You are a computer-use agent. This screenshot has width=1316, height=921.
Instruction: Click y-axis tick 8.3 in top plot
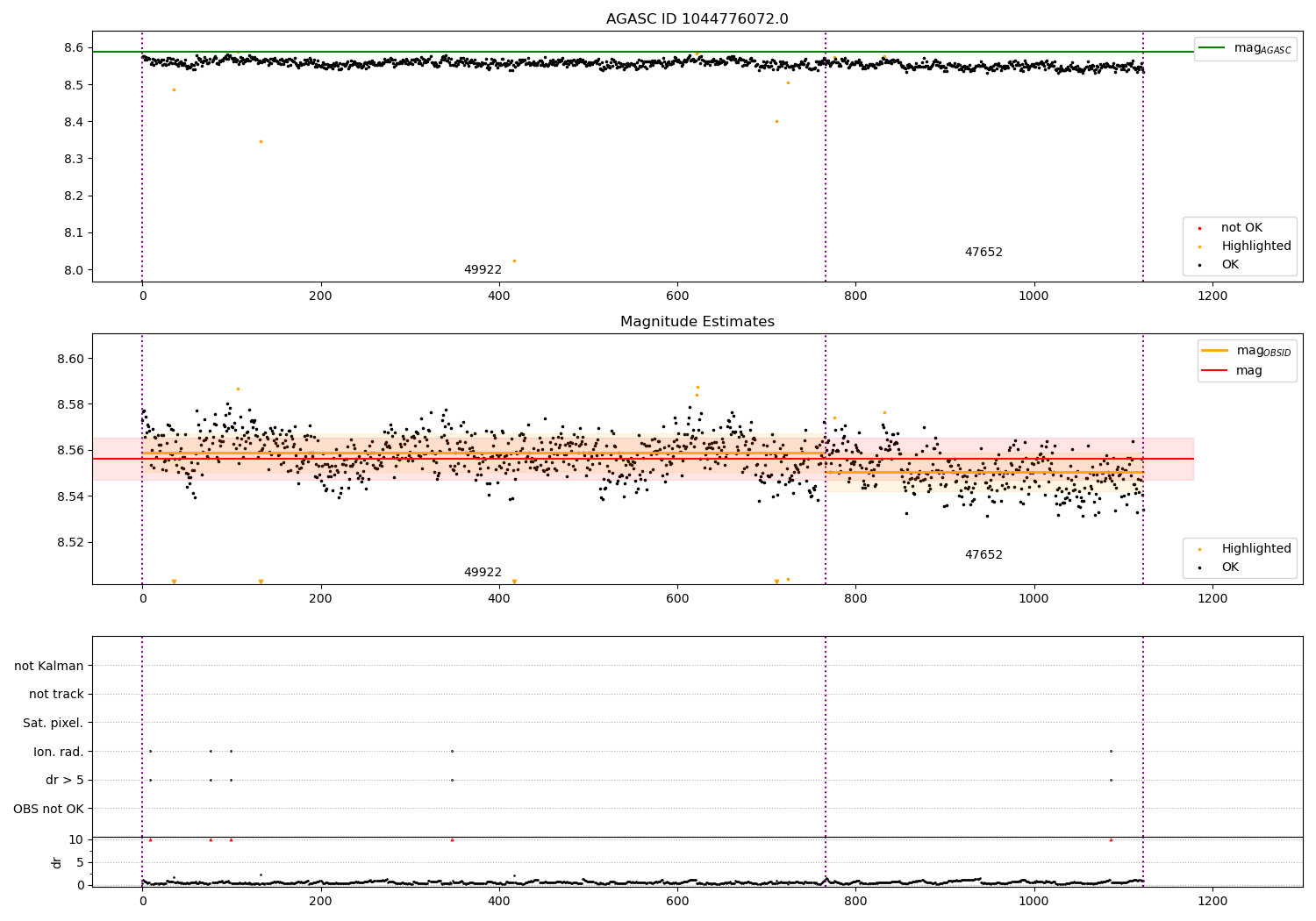pyautogui.click(x=74, y=159)
